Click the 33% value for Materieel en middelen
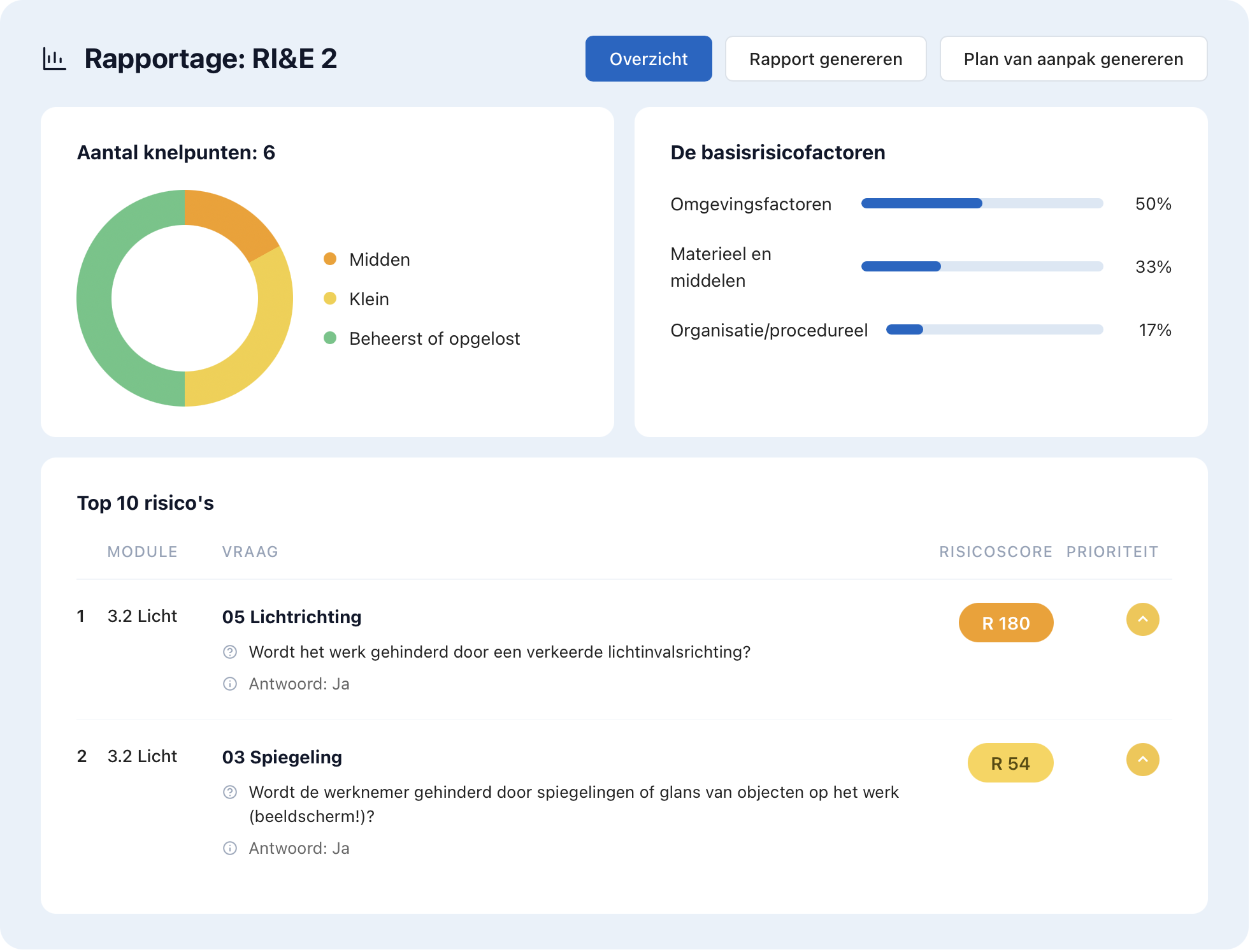 tap(1153, 267)
